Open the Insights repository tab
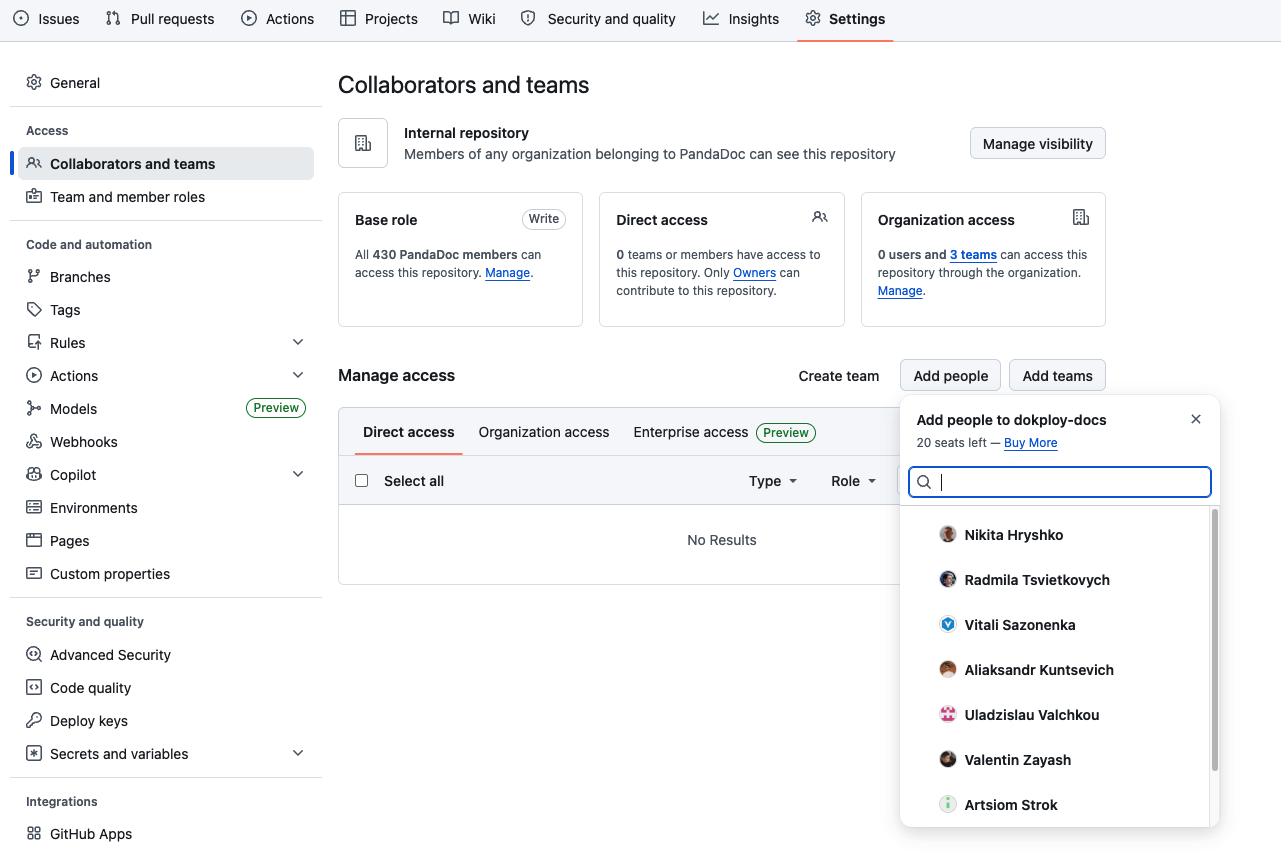1281x857 pixels. tap(741, 19)
